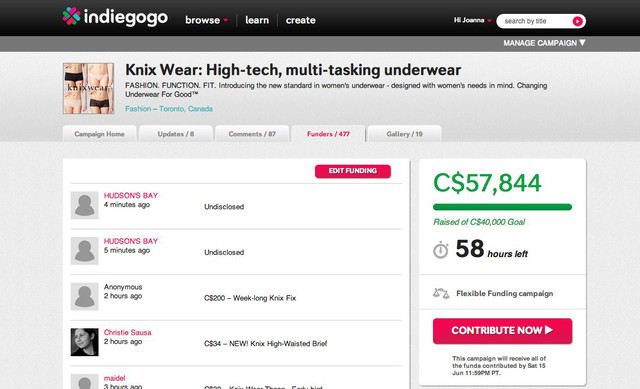The height and width of the screenshot is (389, 640).
Task: Open Christie Sausa's profile photo
Action: [84, 342]
